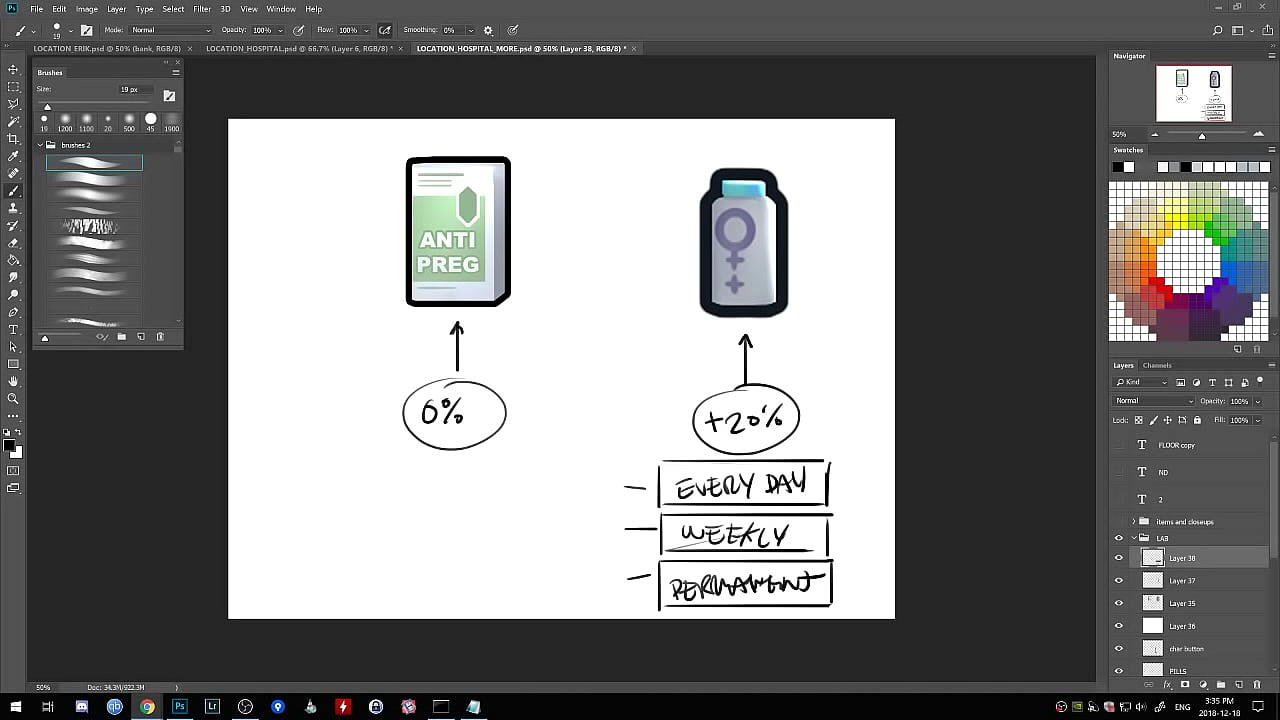Open smoothing options gear icon
The height and width of the screenshot is (720, 1280).
click(488, 31)
